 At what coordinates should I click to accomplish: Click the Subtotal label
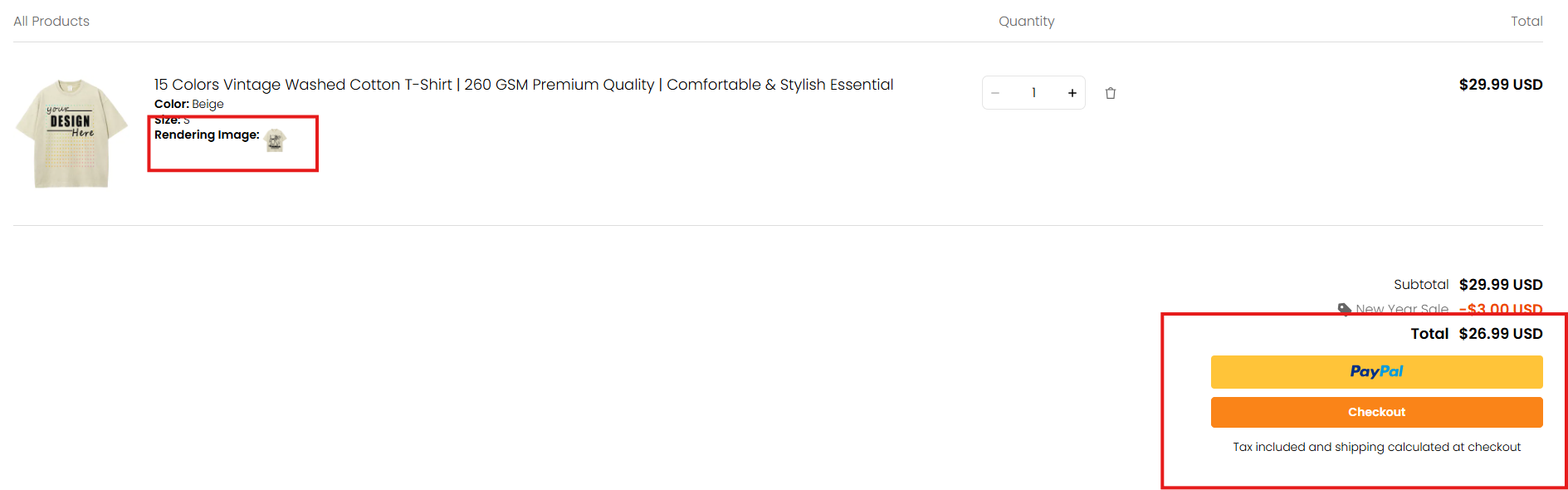1421,285
